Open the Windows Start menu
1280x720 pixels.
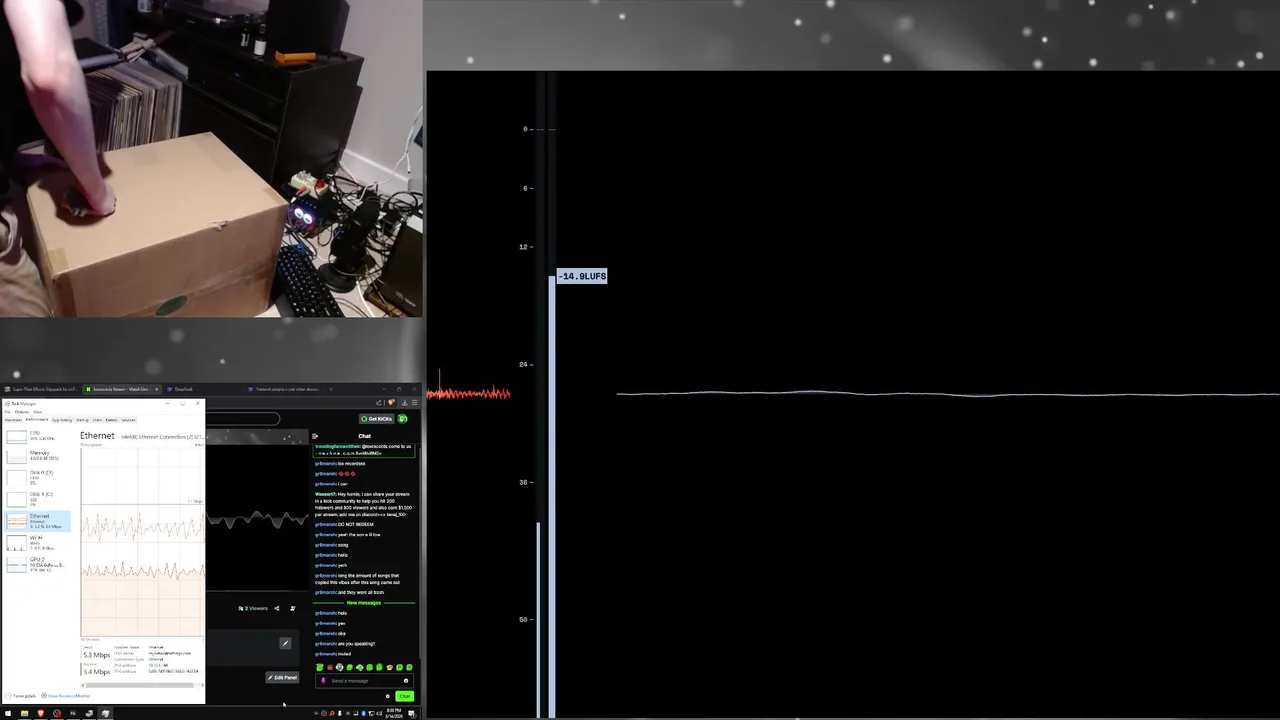coord(8,713)
